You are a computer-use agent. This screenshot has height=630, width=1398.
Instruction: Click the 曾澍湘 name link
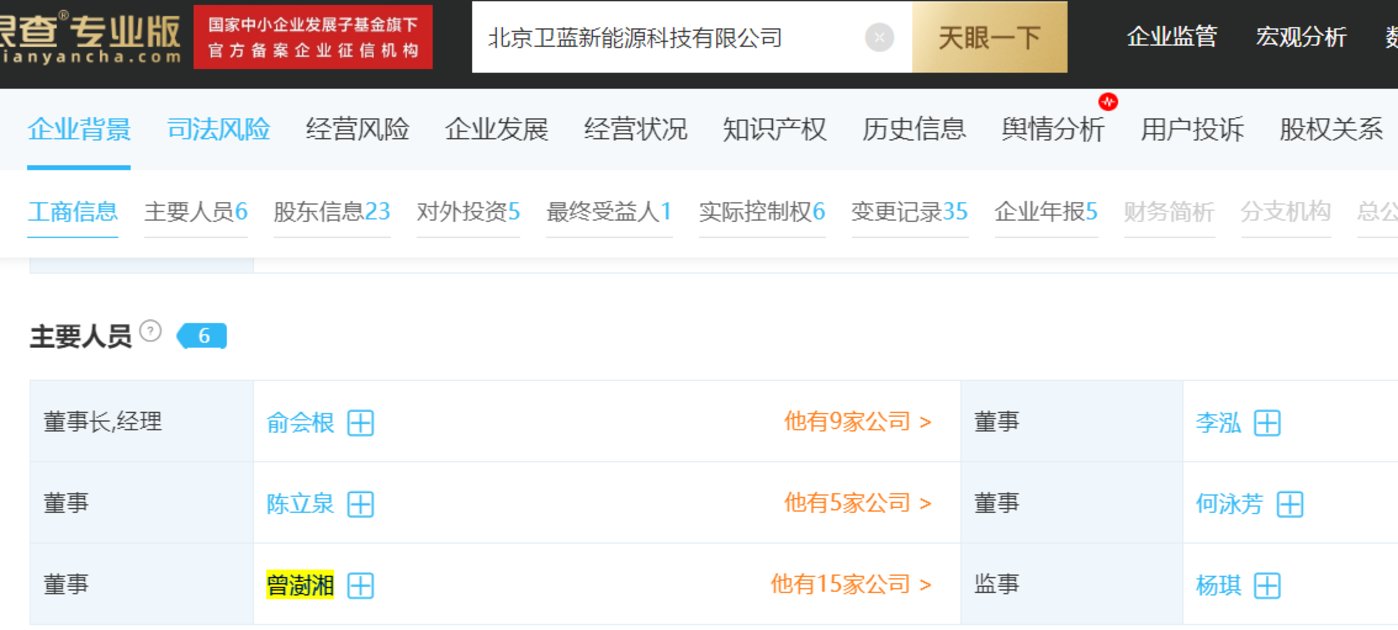(x=300, y=584)
